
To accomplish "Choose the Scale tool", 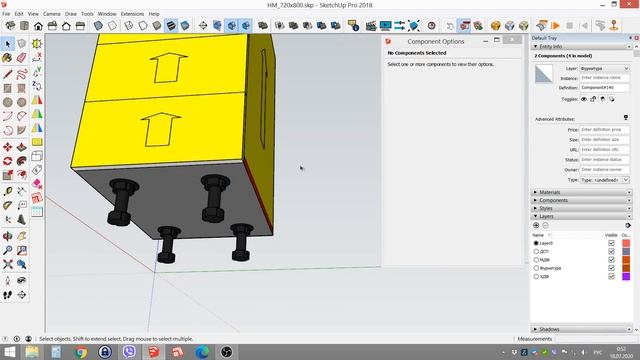I will pos(7,175).
